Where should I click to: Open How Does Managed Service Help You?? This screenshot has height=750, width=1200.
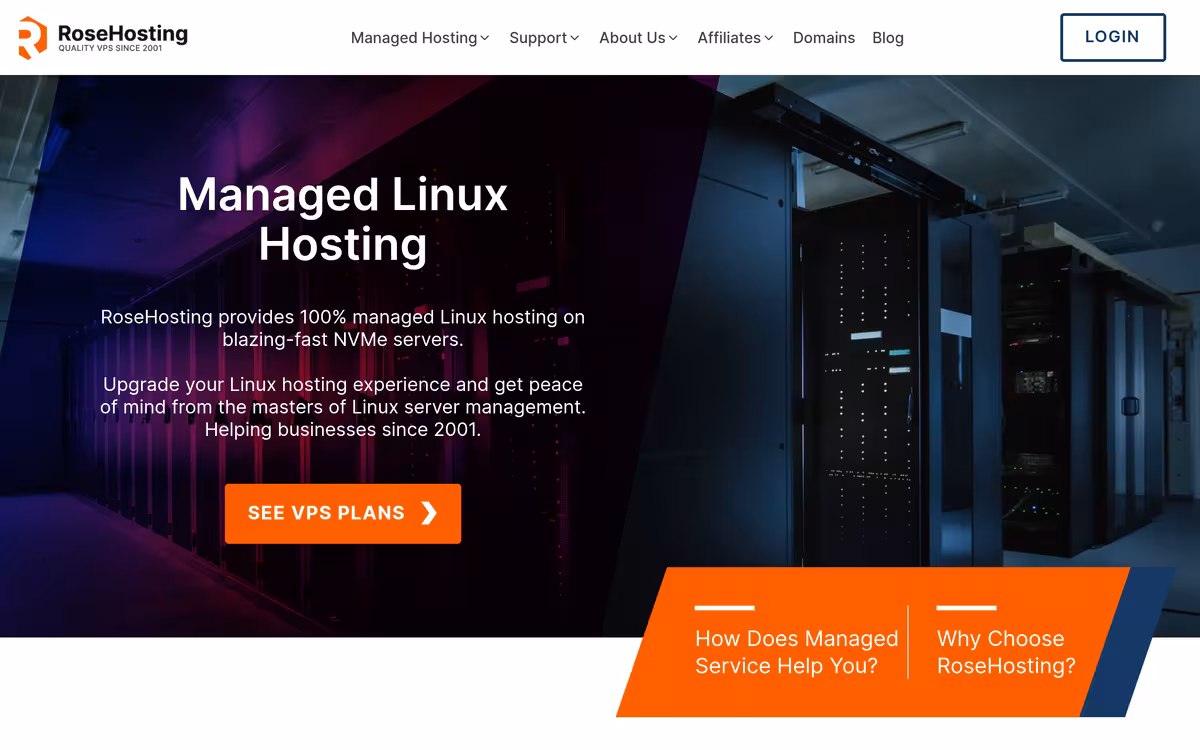coord(797,652)
